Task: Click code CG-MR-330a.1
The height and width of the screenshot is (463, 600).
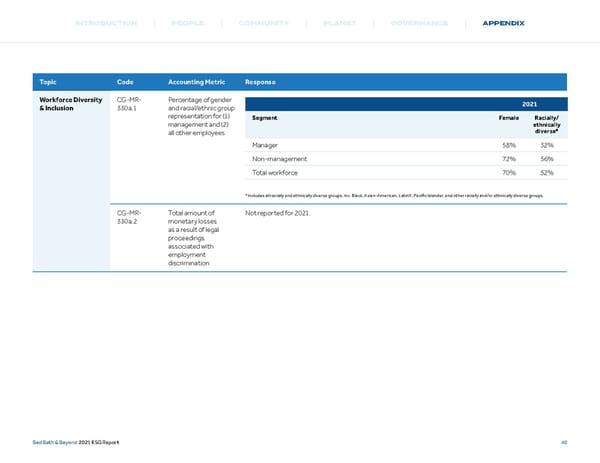Action: click(129, 105)
